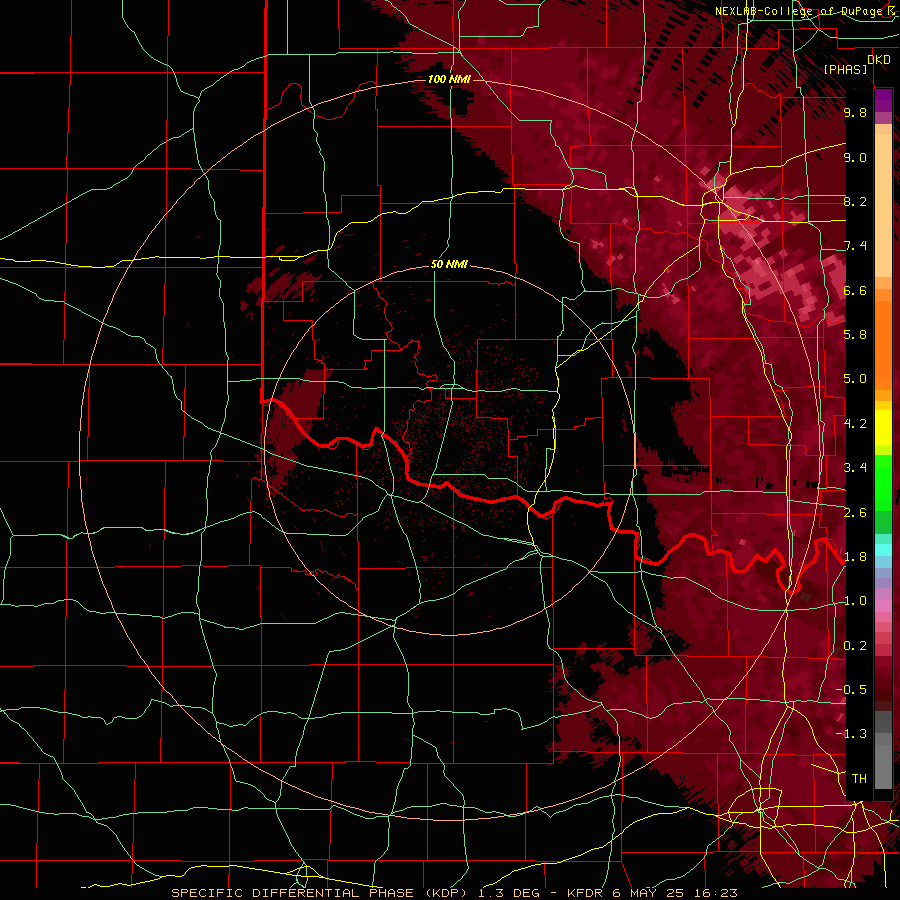Screen dimensions: 900x900
Task: Click the TH threshold label on the scale
Action: 859,779
